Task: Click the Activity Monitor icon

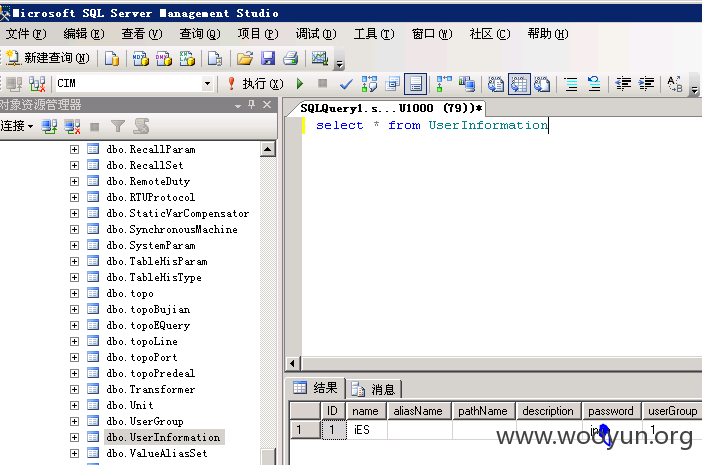Action: pos(320,59)
